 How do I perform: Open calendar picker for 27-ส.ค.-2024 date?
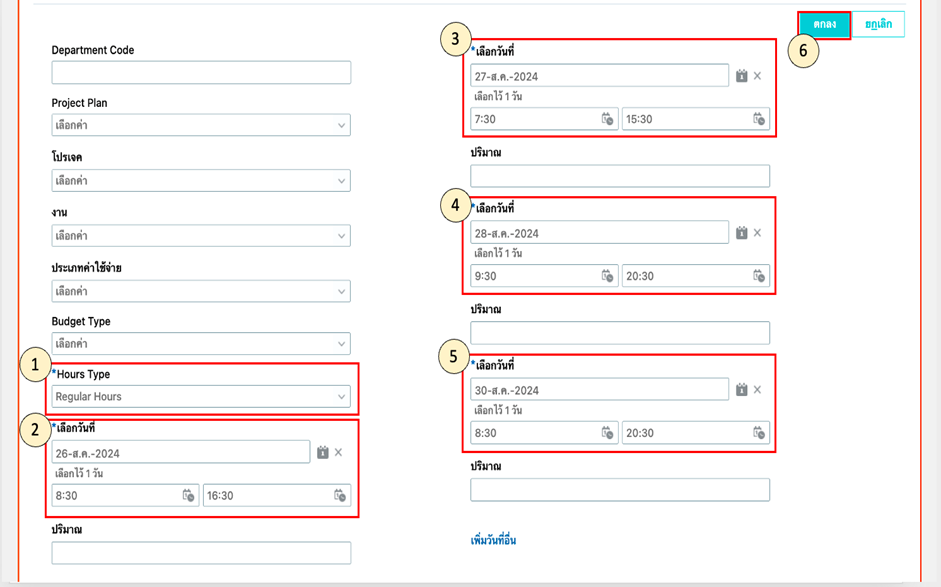pos(742,76)
